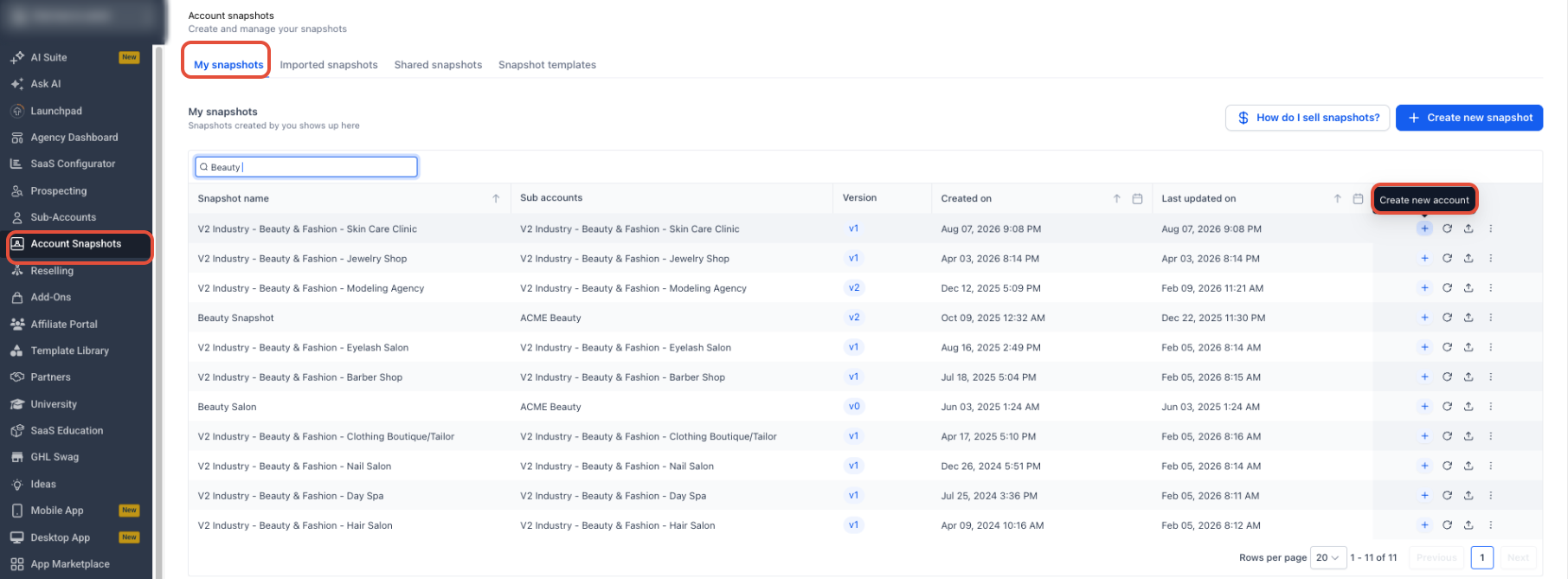Click 'Dec 26, 2024 5:51 PM' created date

tap(991, 466)
